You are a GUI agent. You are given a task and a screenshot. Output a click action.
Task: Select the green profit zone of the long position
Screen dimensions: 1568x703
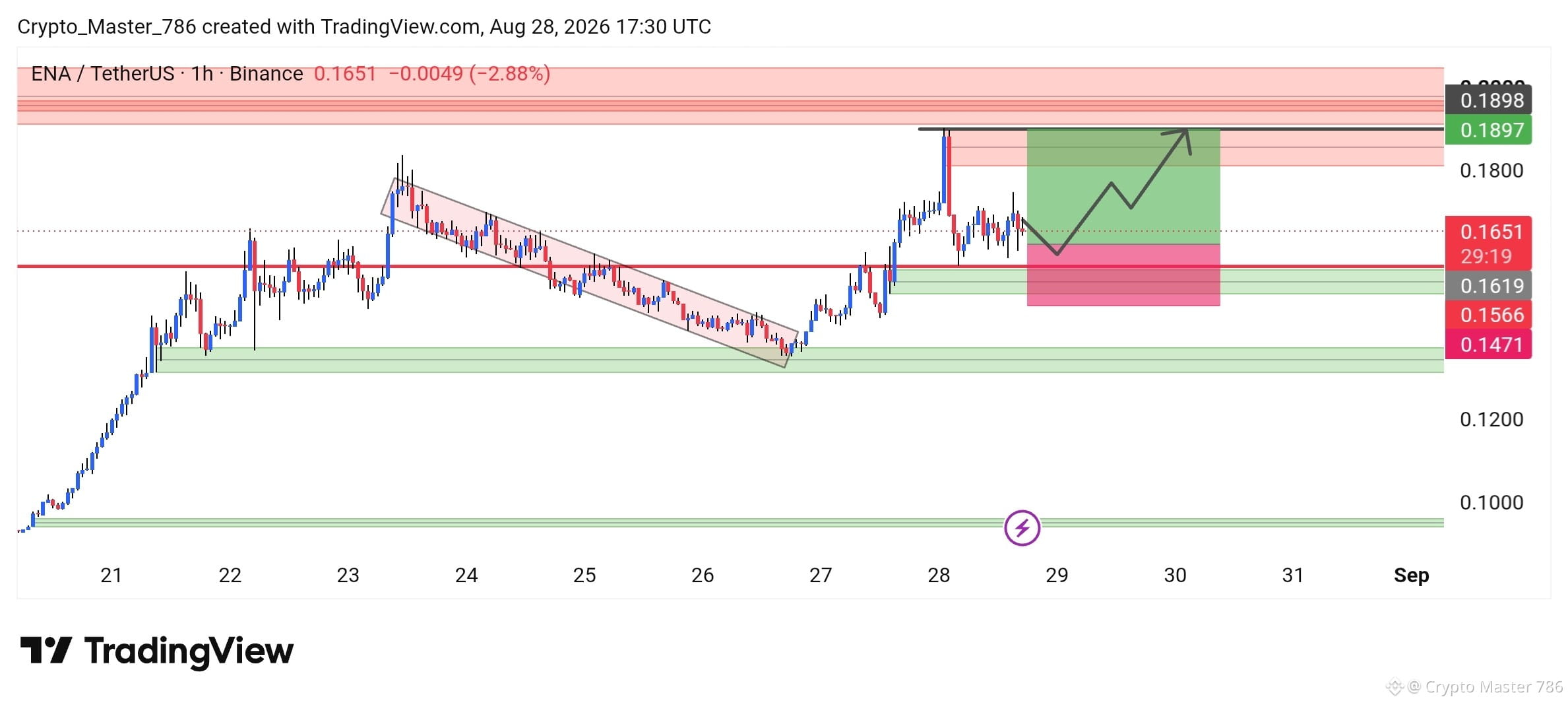pos(1123,186)
